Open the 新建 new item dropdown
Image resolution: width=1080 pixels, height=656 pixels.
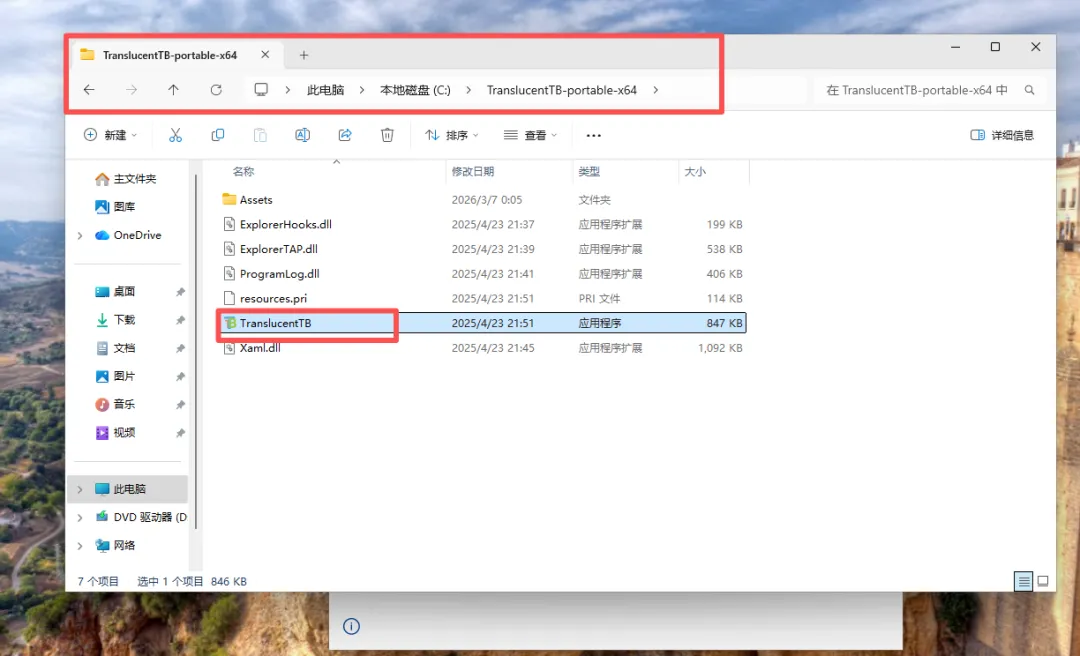110,135
